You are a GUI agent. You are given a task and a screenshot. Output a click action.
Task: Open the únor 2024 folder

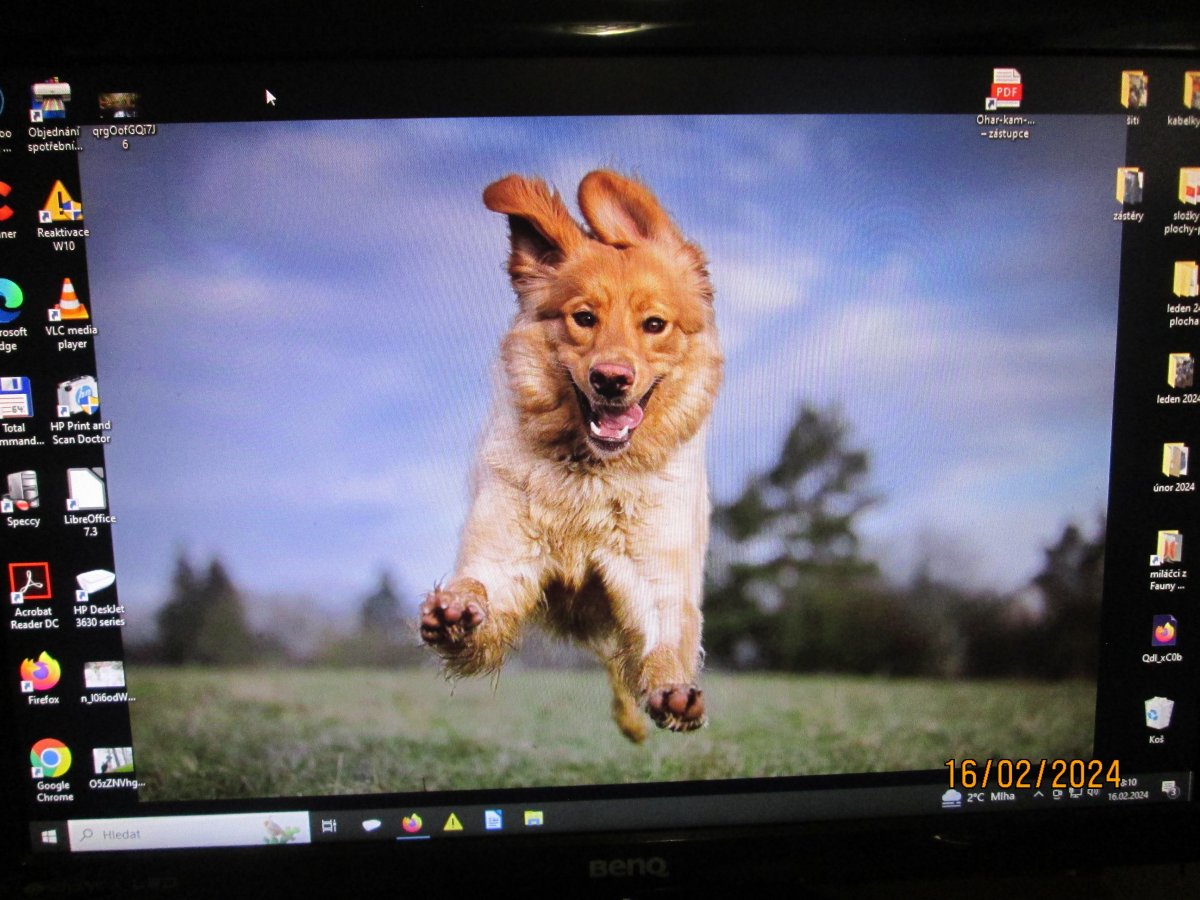[1174, 461]
